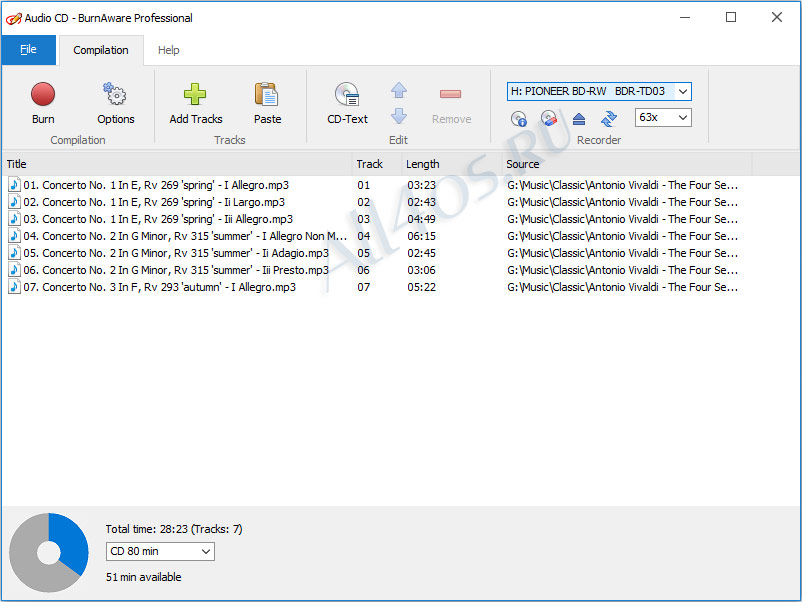The image size is (802, 602).
Task: Click the 'Total time: 28:23 (Tracks: 7)' text
Action: pos(174,529)
